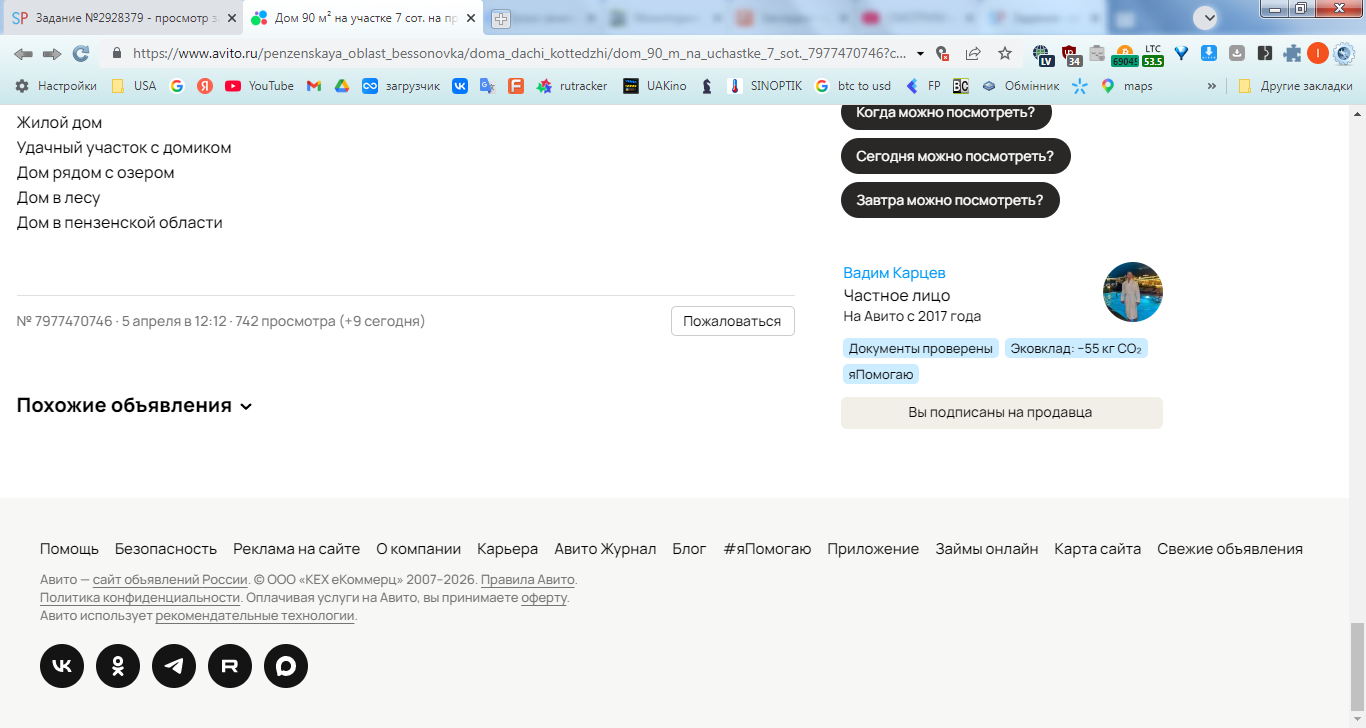Click the page address bar URL
Image resolution: width=1366 pixels, height=728 pixels.
tap(519, 53)
